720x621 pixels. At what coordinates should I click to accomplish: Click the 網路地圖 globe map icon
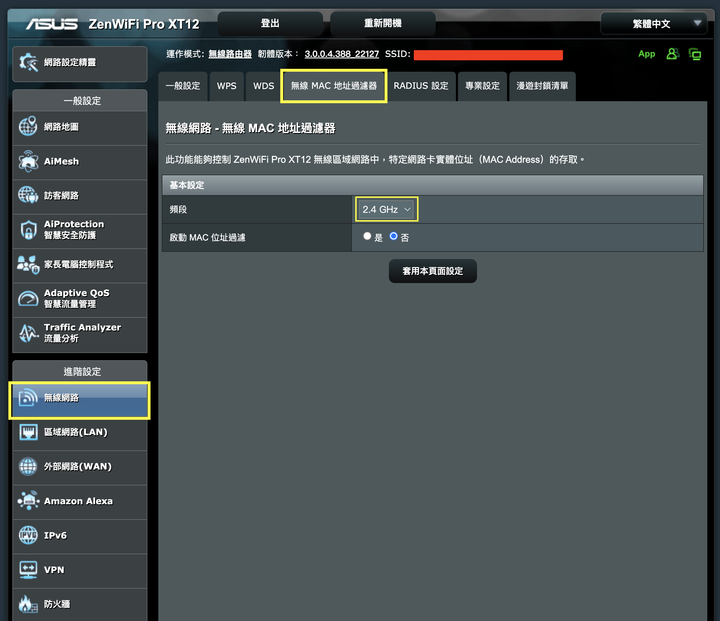click(x=28, y=126)
